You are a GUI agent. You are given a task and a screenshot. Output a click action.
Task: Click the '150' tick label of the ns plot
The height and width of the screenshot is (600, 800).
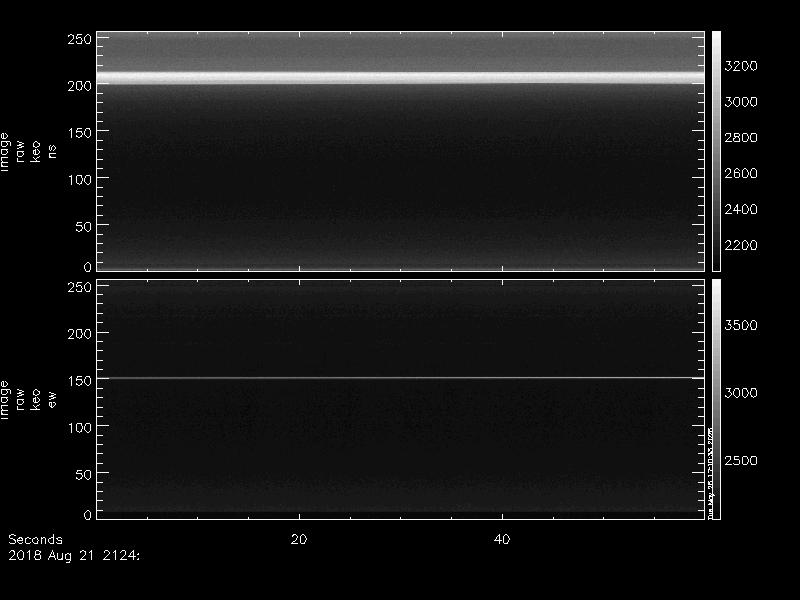[80, 133]
